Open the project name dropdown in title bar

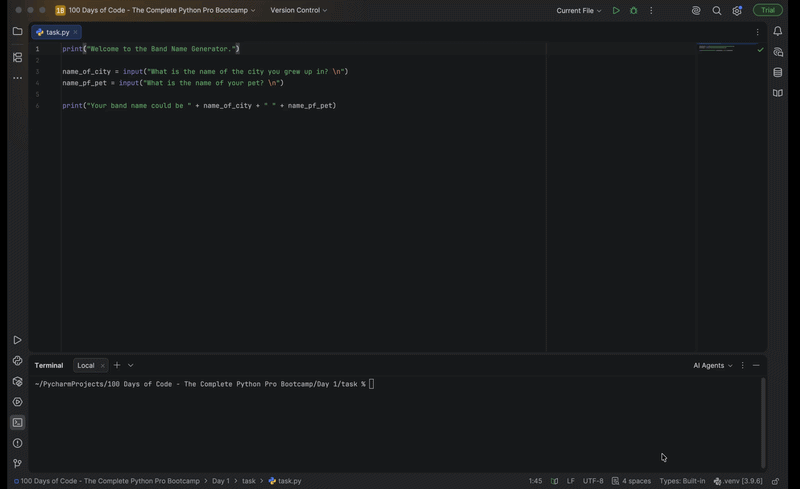(x=162, y=10)
